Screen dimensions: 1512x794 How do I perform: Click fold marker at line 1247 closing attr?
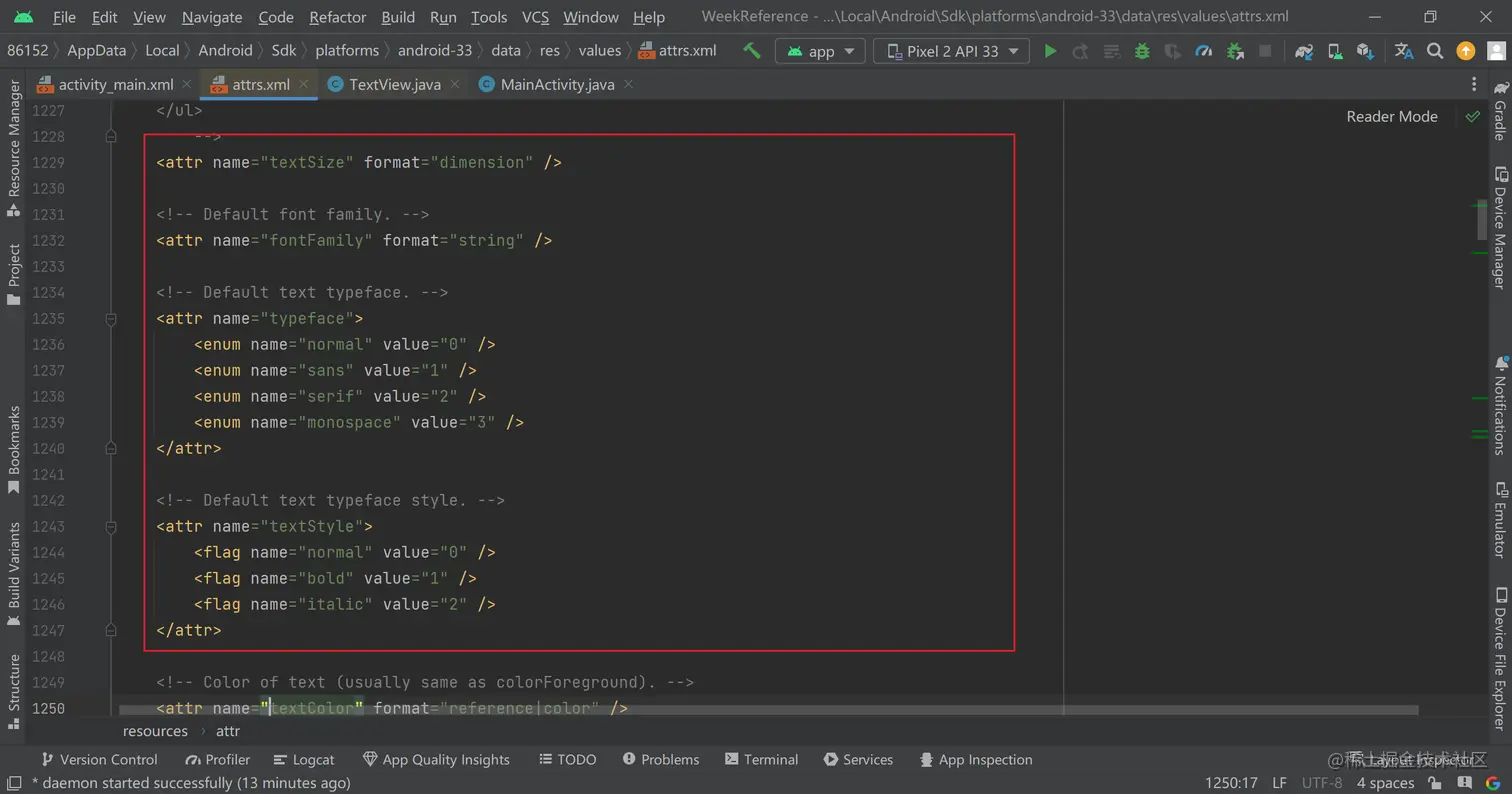(111, 630)
